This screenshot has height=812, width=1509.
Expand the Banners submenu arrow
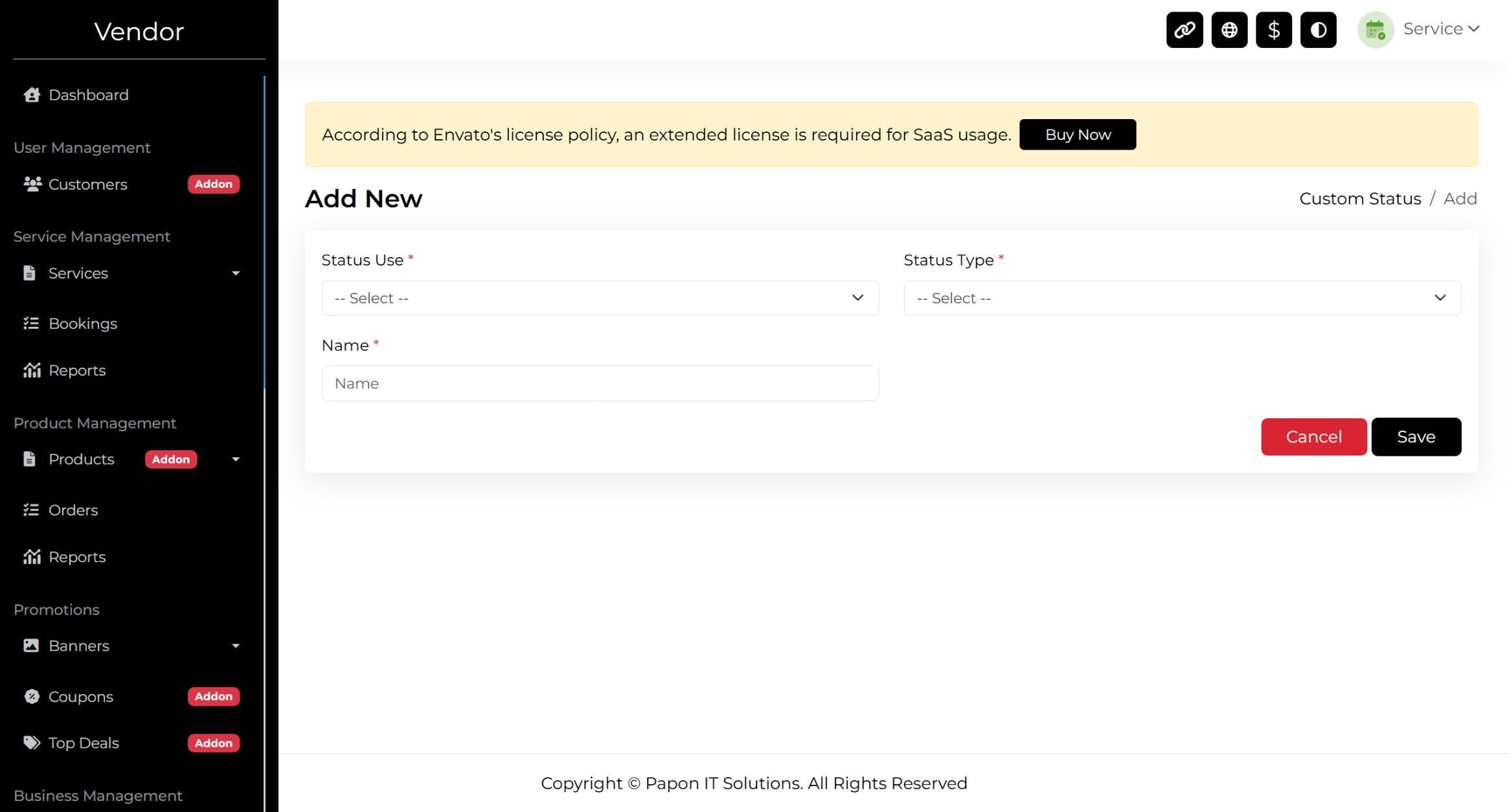(x=236, y=646)
